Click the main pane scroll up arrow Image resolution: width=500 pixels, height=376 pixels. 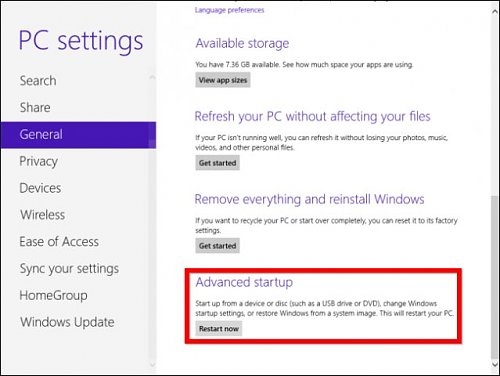(x=495, y=12)
